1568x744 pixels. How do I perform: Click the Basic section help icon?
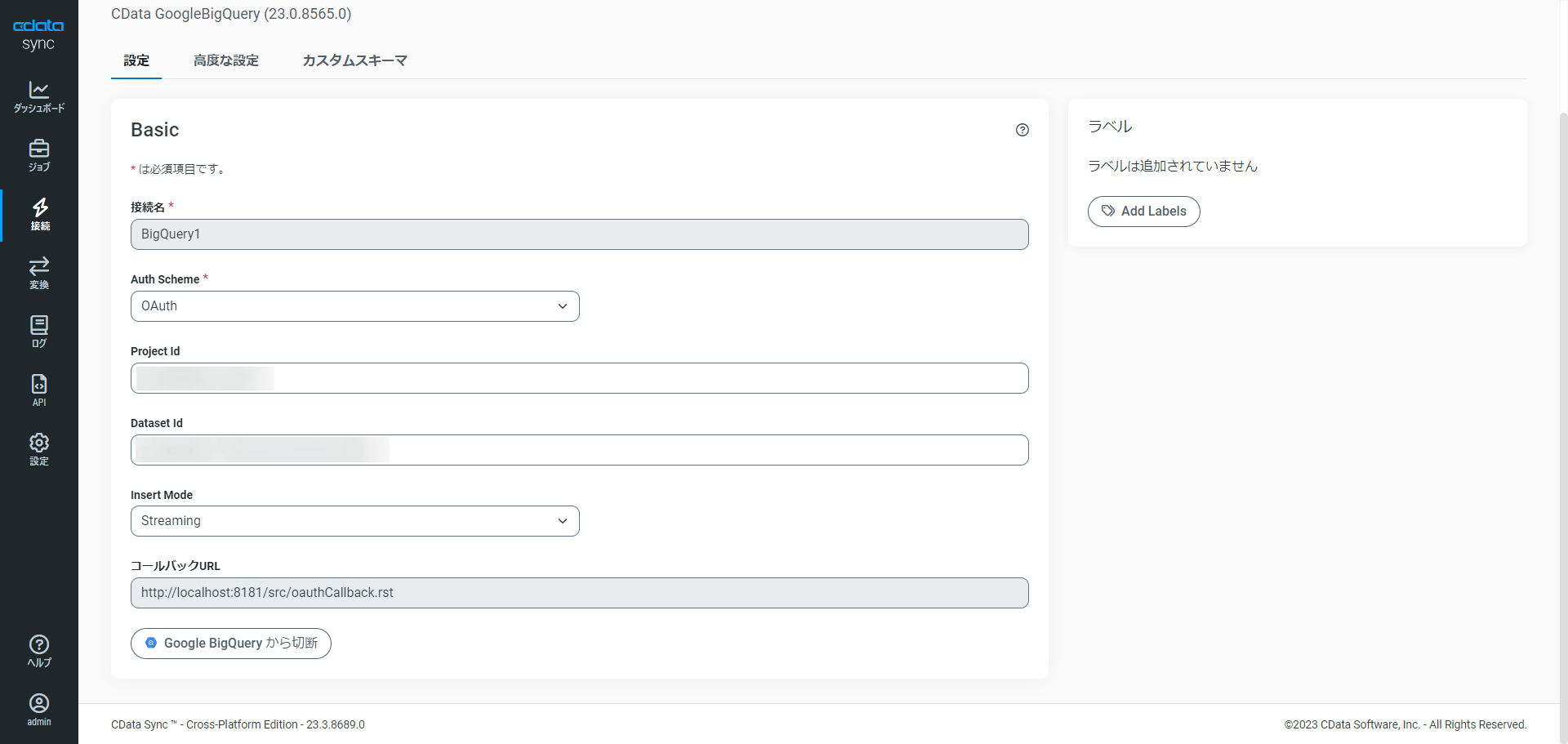pyautogui.click(x=1022, y=130)
